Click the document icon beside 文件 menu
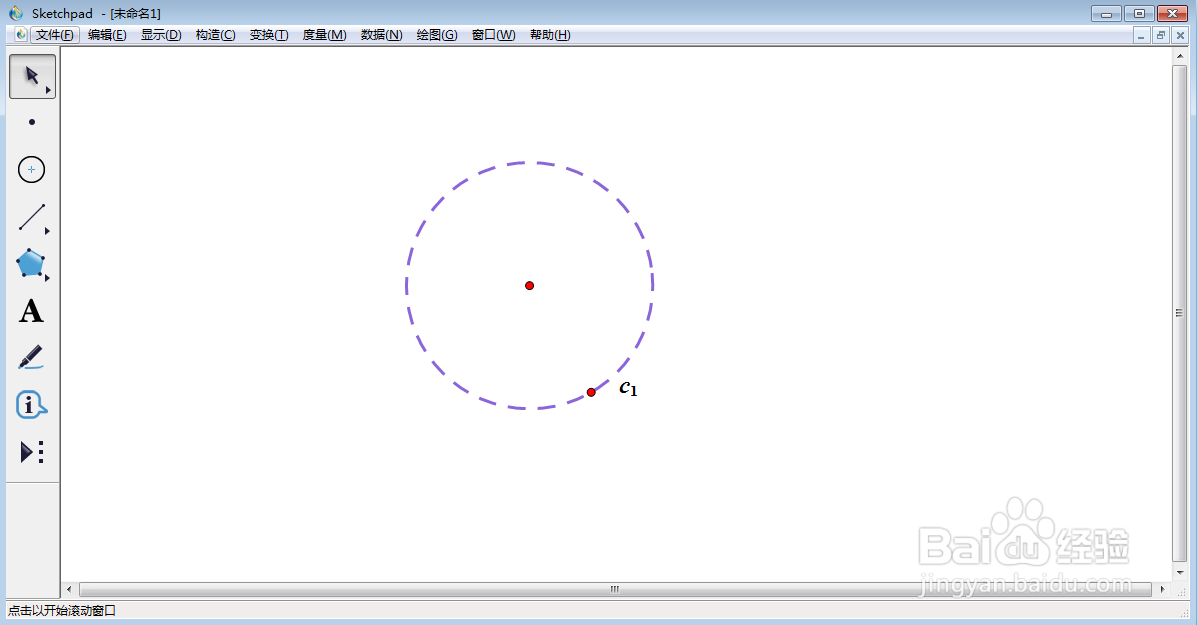The width and height of the screenshot is (1197, 625). pyautogui.click(x=21, y=35)
